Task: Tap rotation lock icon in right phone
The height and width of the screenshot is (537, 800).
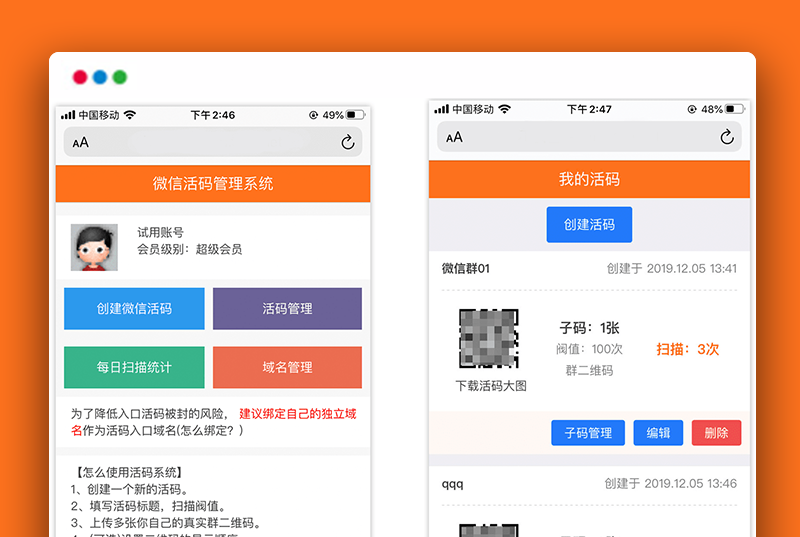Action: coord(692,109)
